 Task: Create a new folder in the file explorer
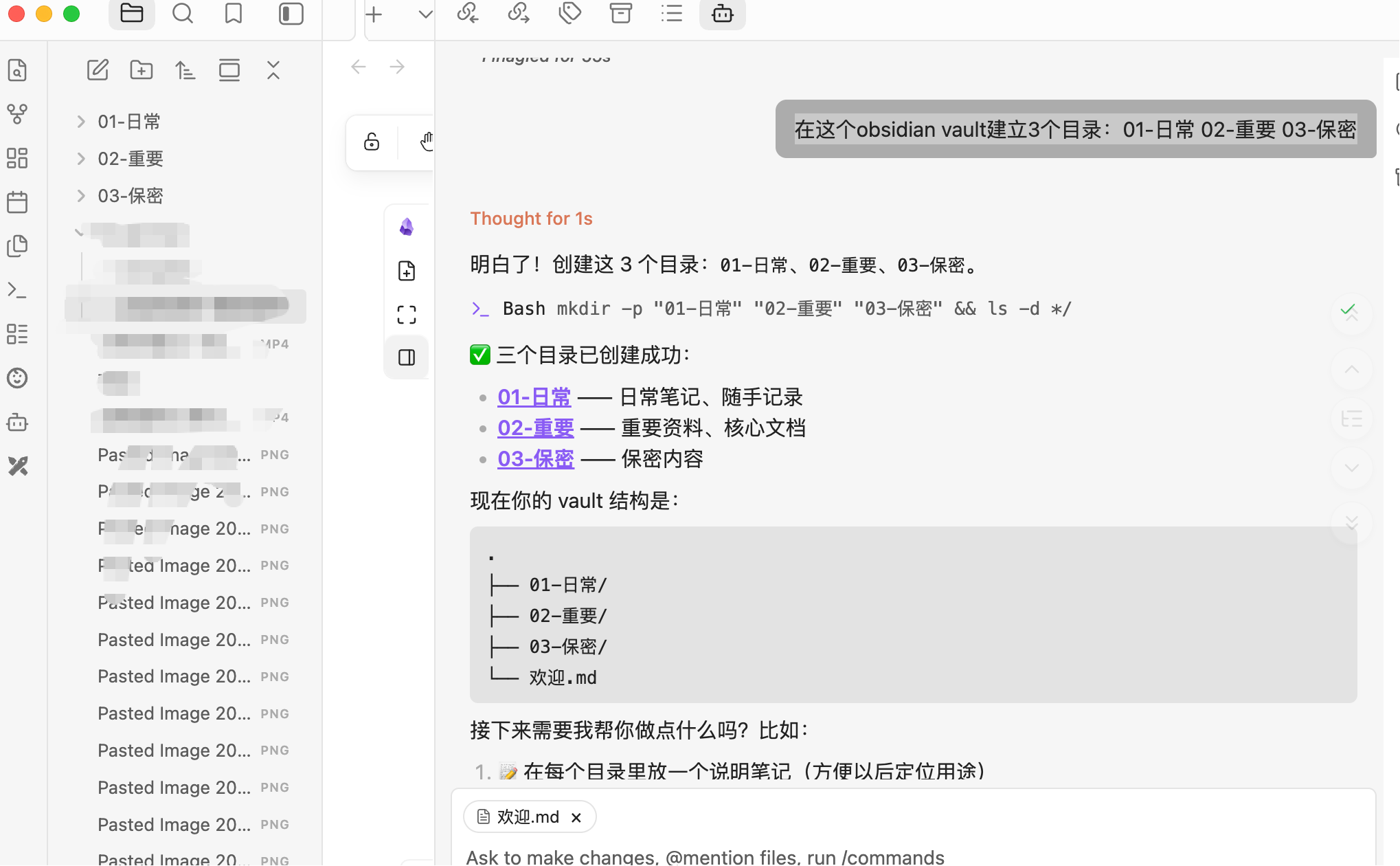(x=142, y=70)
